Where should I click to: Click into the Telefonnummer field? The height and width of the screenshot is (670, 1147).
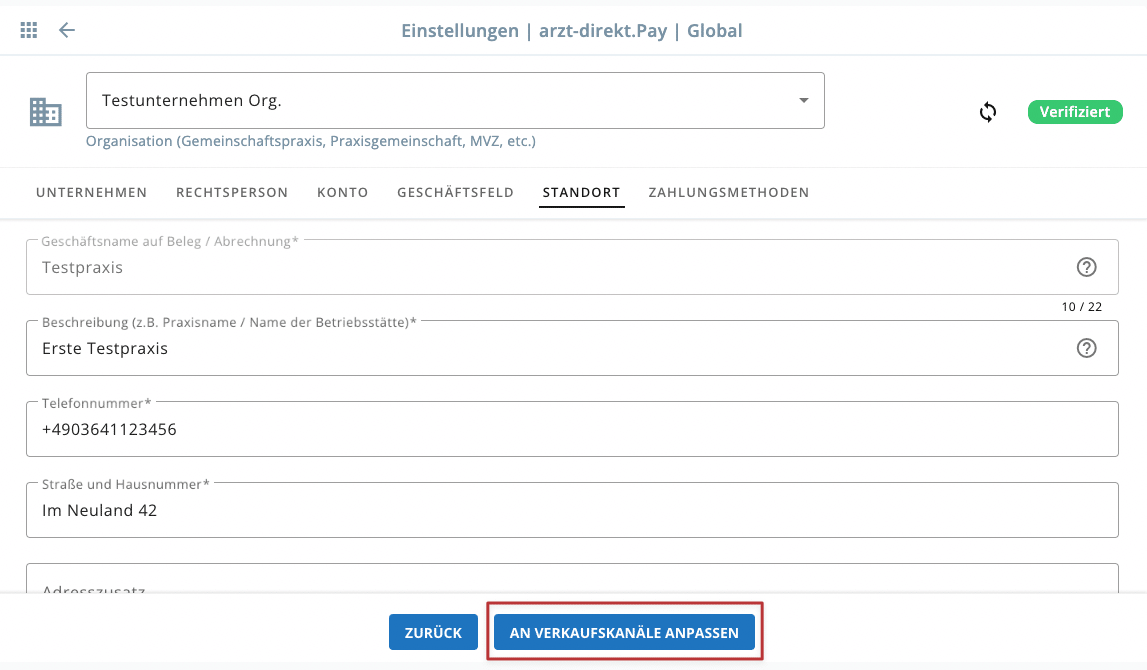[570, 430]
